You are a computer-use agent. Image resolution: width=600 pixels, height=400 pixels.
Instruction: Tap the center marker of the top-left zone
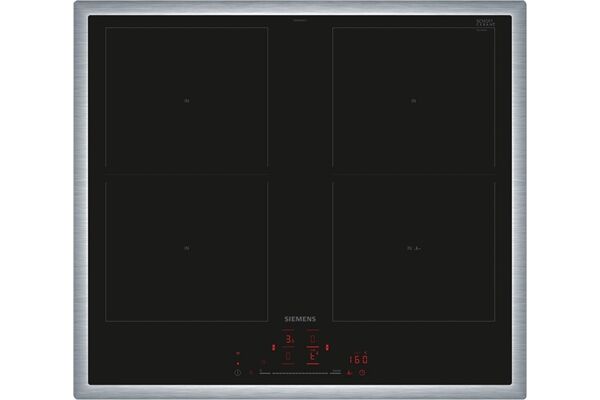point(186,99)
